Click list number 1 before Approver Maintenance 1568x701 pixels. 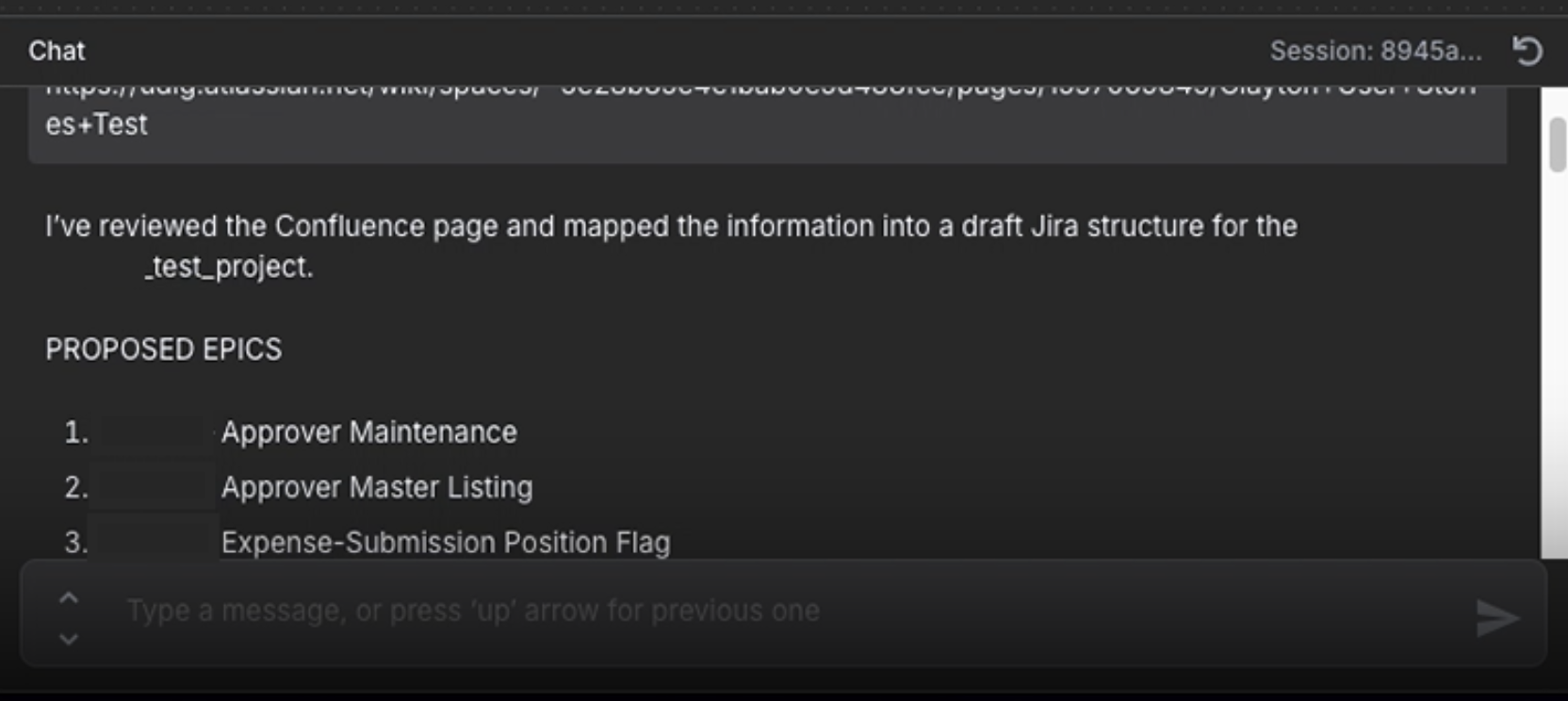[x=75, y=432]
